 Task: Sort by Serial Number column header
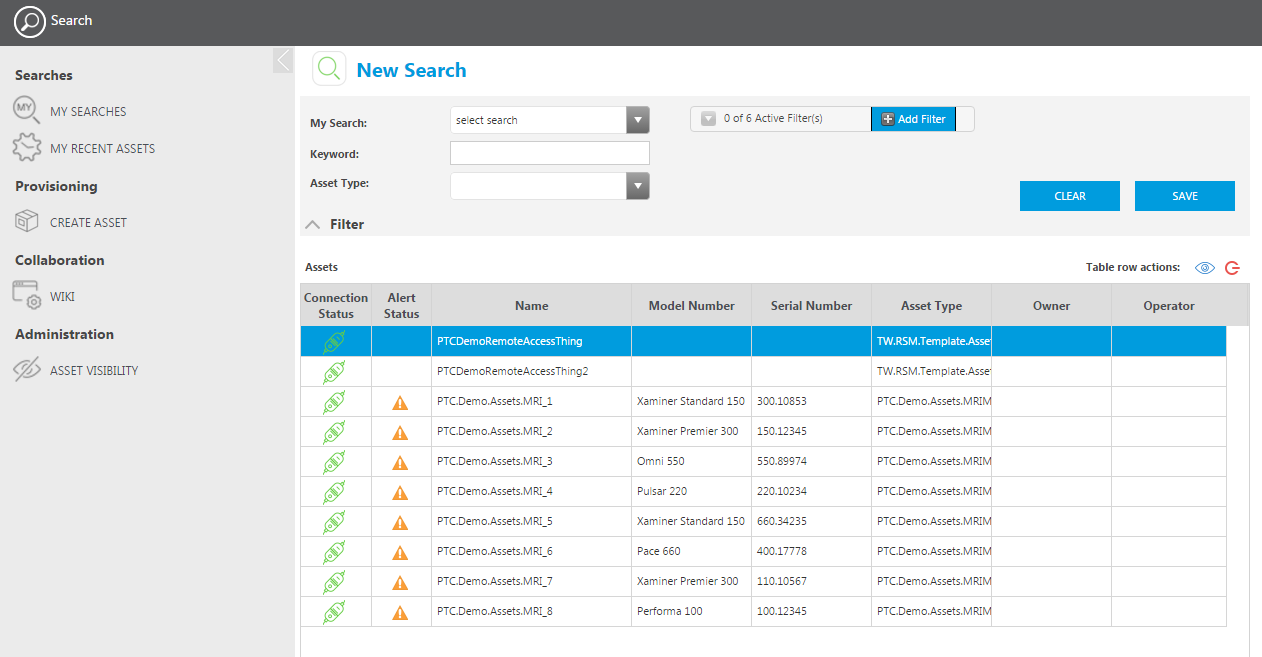[x=811, y=306]
